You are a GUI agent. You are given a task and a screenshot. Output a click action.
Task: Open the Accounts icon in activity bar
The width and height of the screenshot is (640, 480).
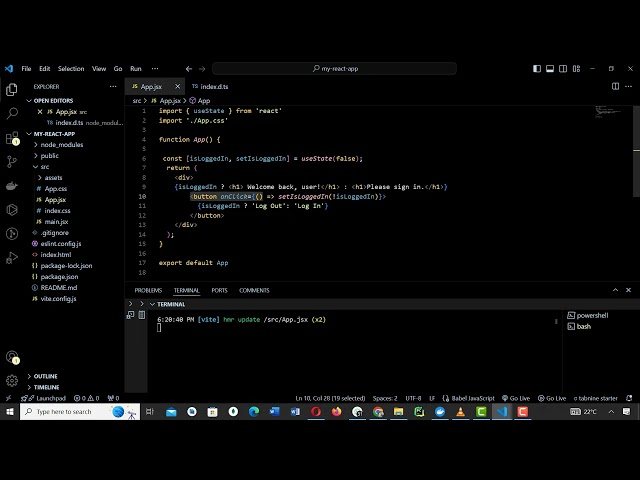click(x=12, y=357)
